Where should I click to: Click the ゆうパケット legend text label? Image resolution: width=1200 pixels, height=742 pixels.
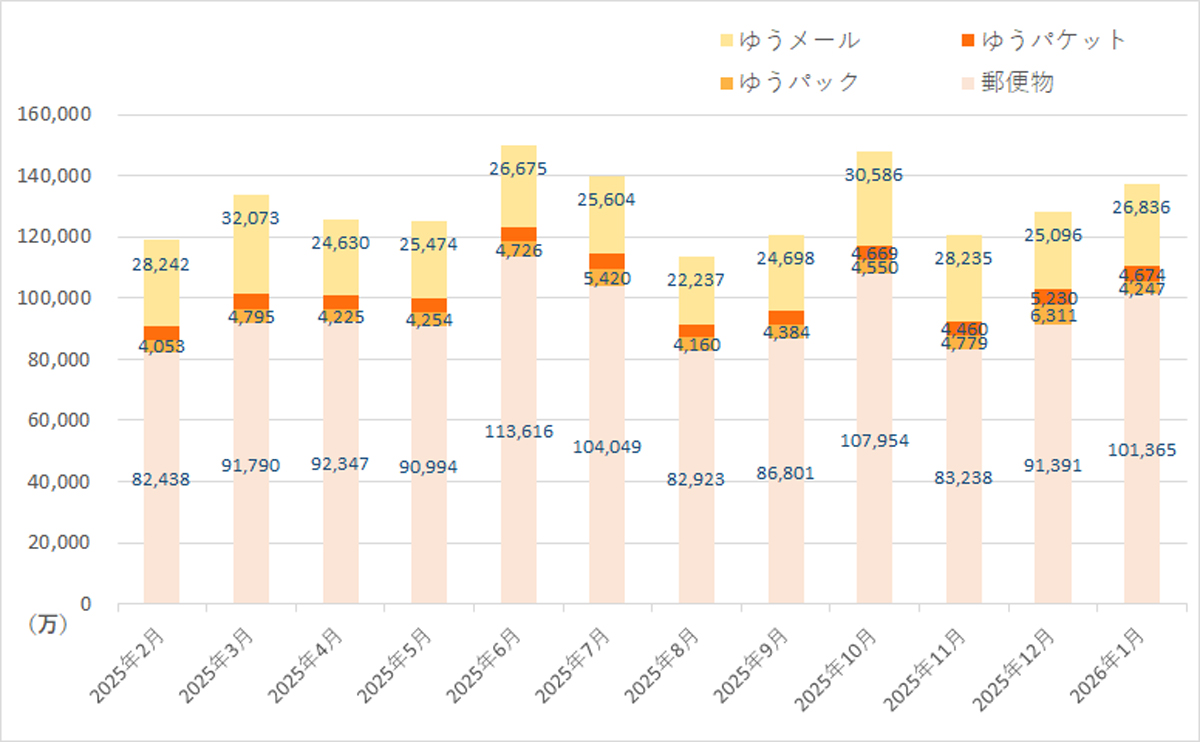tap(1054, 40)
